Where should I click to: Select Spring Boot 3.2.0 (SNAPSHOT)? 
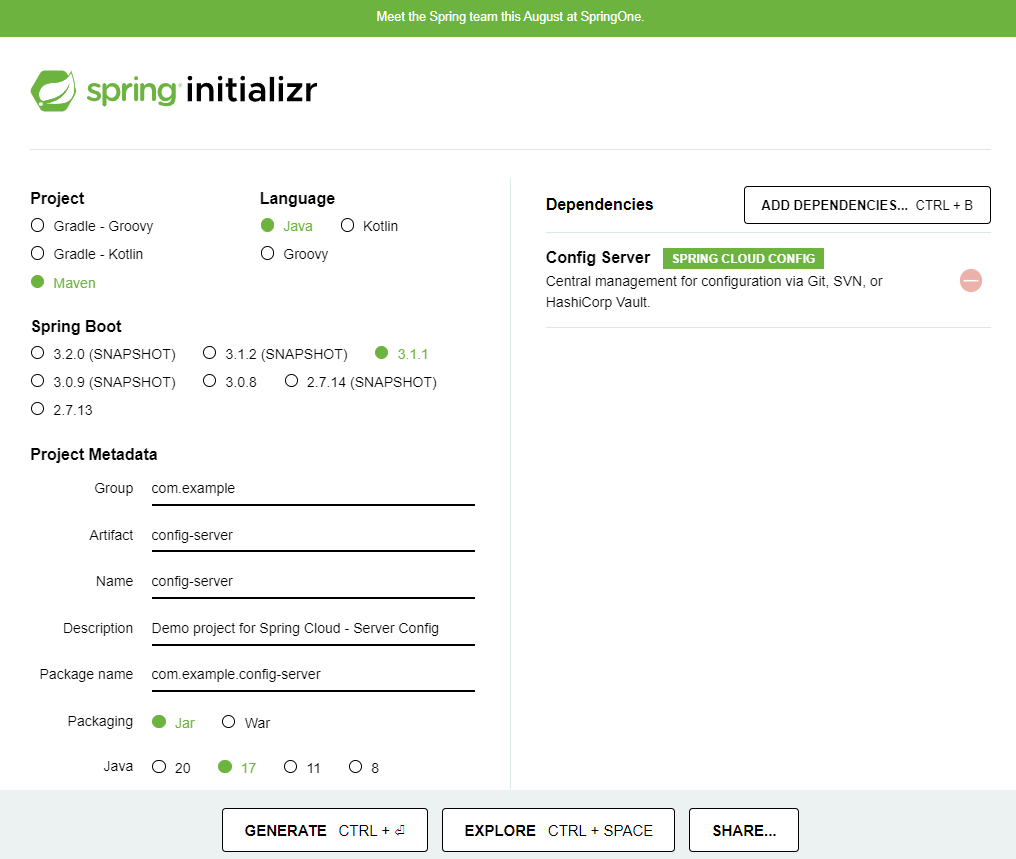[103, 354]
